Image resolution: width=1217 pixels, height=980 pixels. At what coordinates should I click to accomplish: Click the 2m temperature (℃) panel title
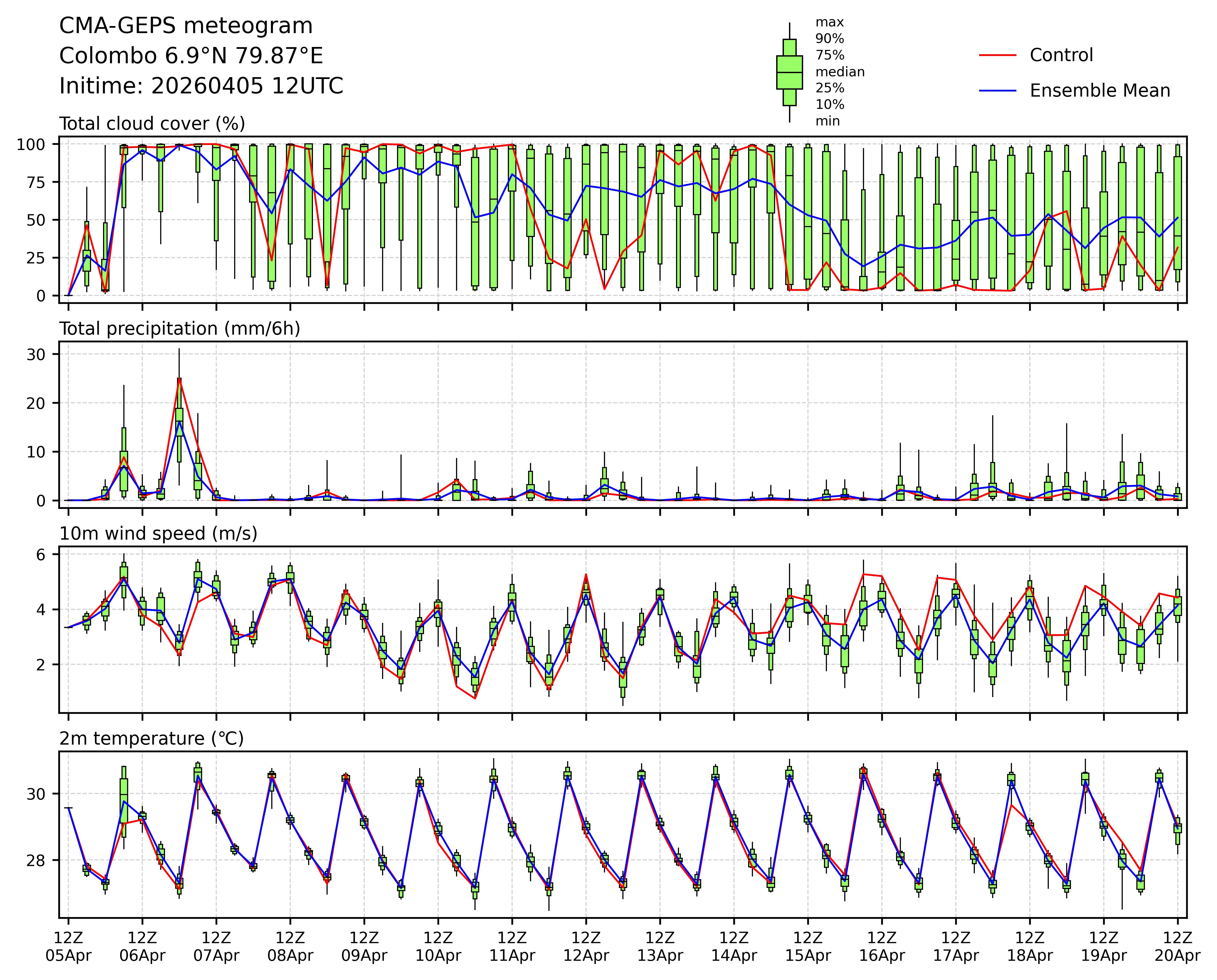pyautogui.click(x=151, y=738)
